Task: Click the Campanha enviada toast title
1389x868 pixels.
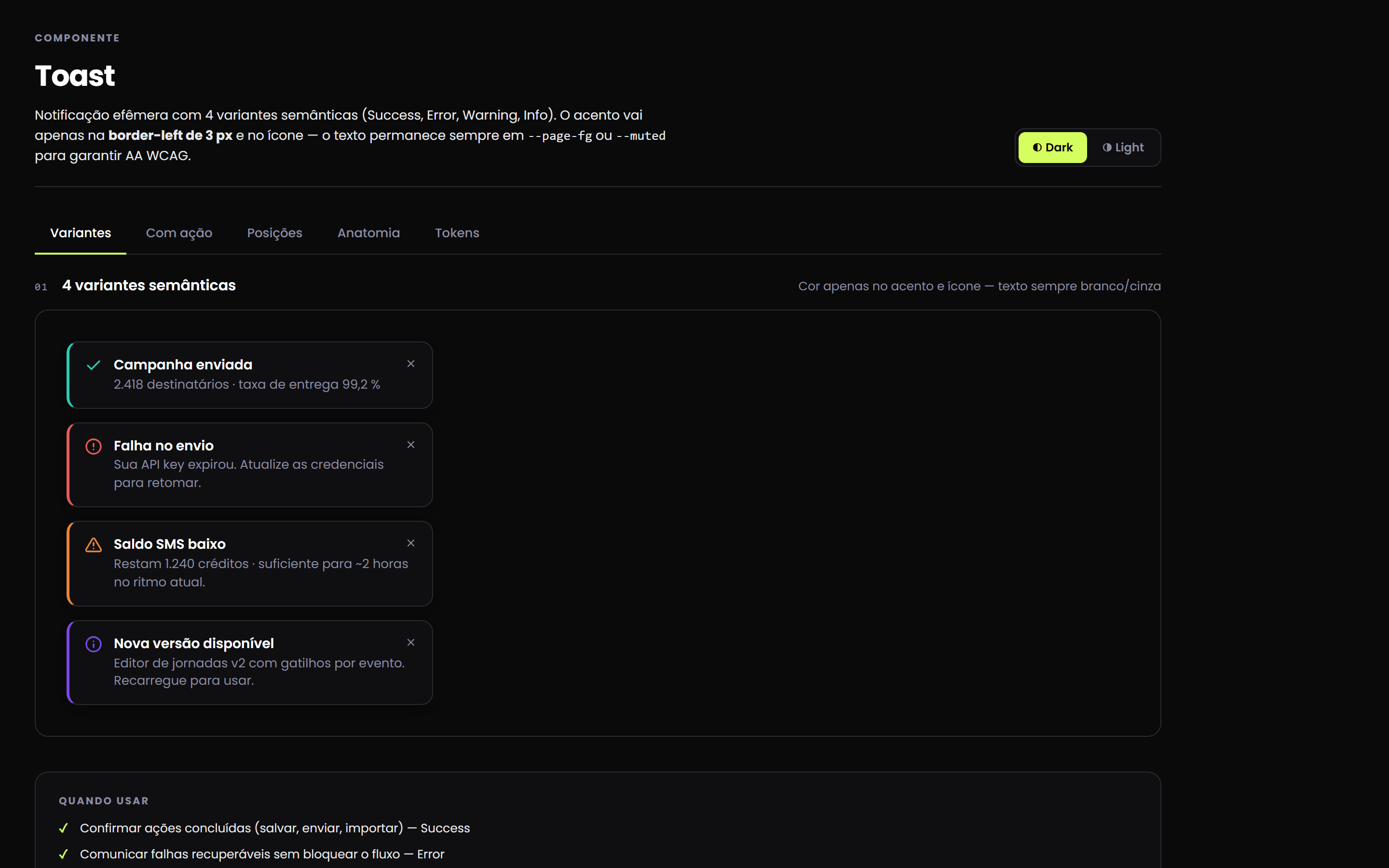Action: (x=183, y=365)
